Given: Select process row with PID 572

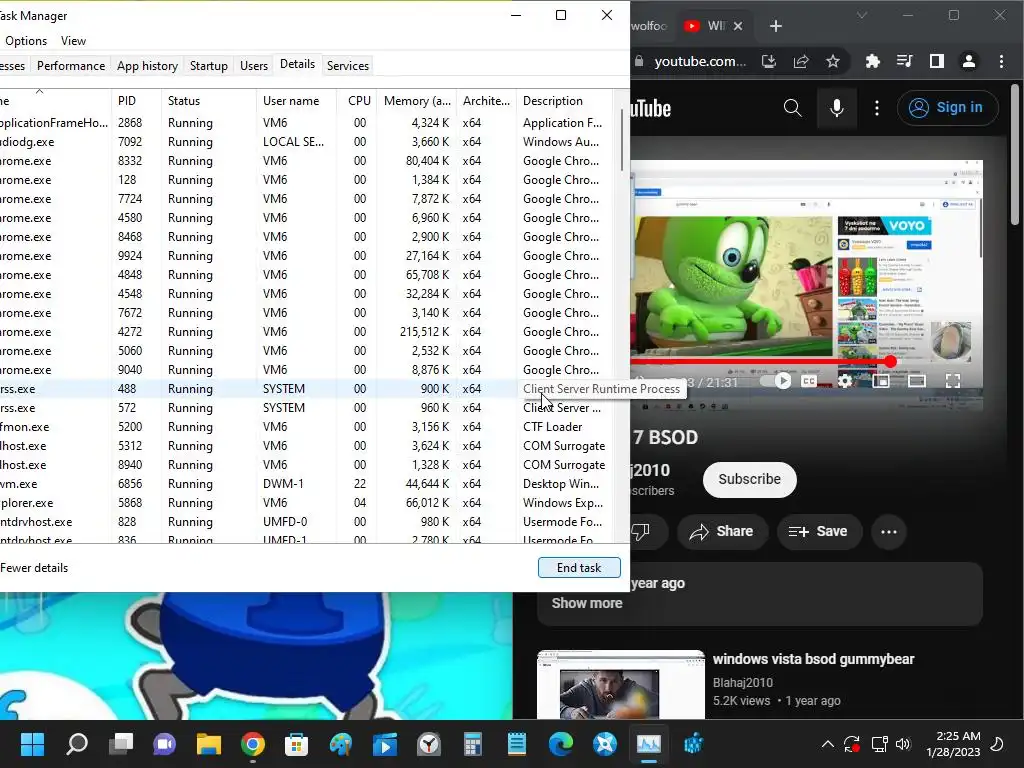Looking at the screenshot, I should [x=306, y=408].
